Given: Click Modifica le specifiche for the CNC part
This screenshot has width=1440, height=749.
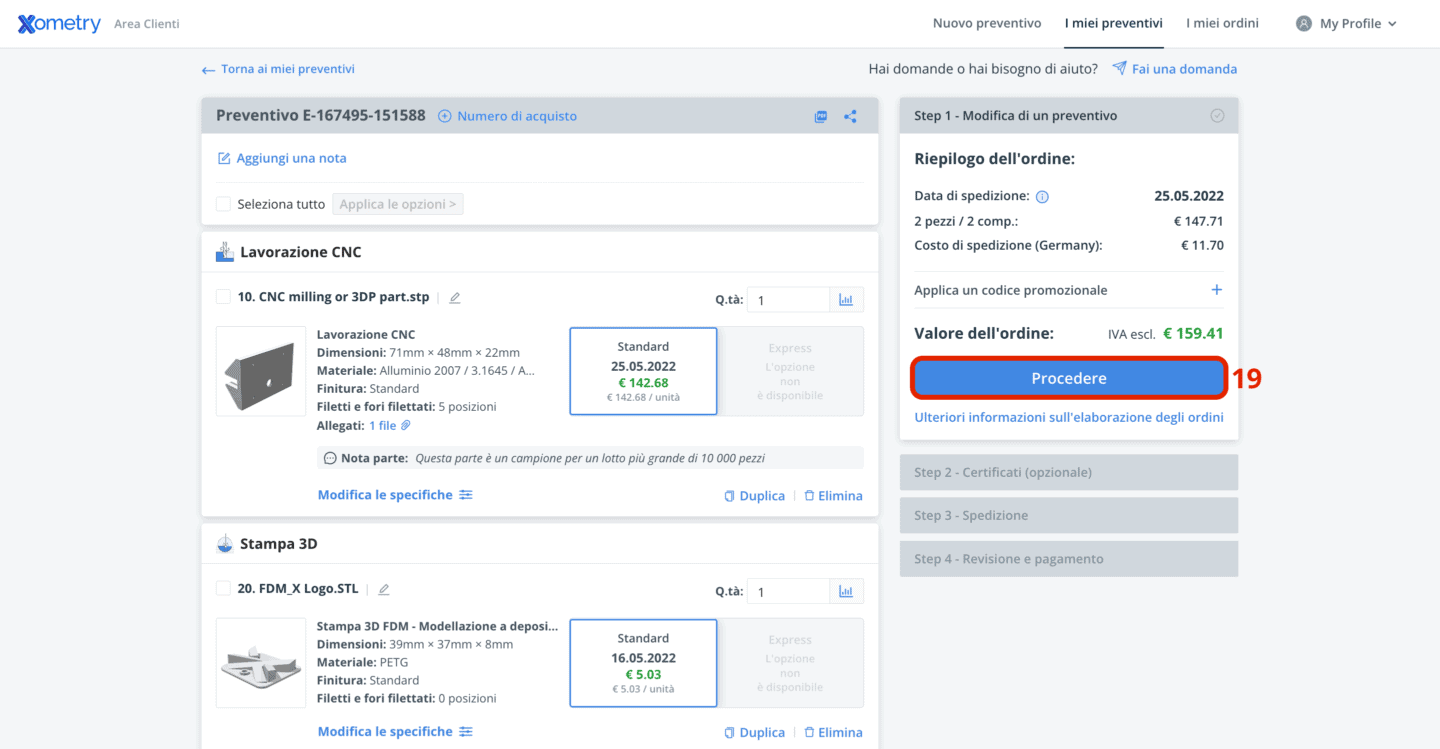Looking at the screenshot, I should point(385,495).
